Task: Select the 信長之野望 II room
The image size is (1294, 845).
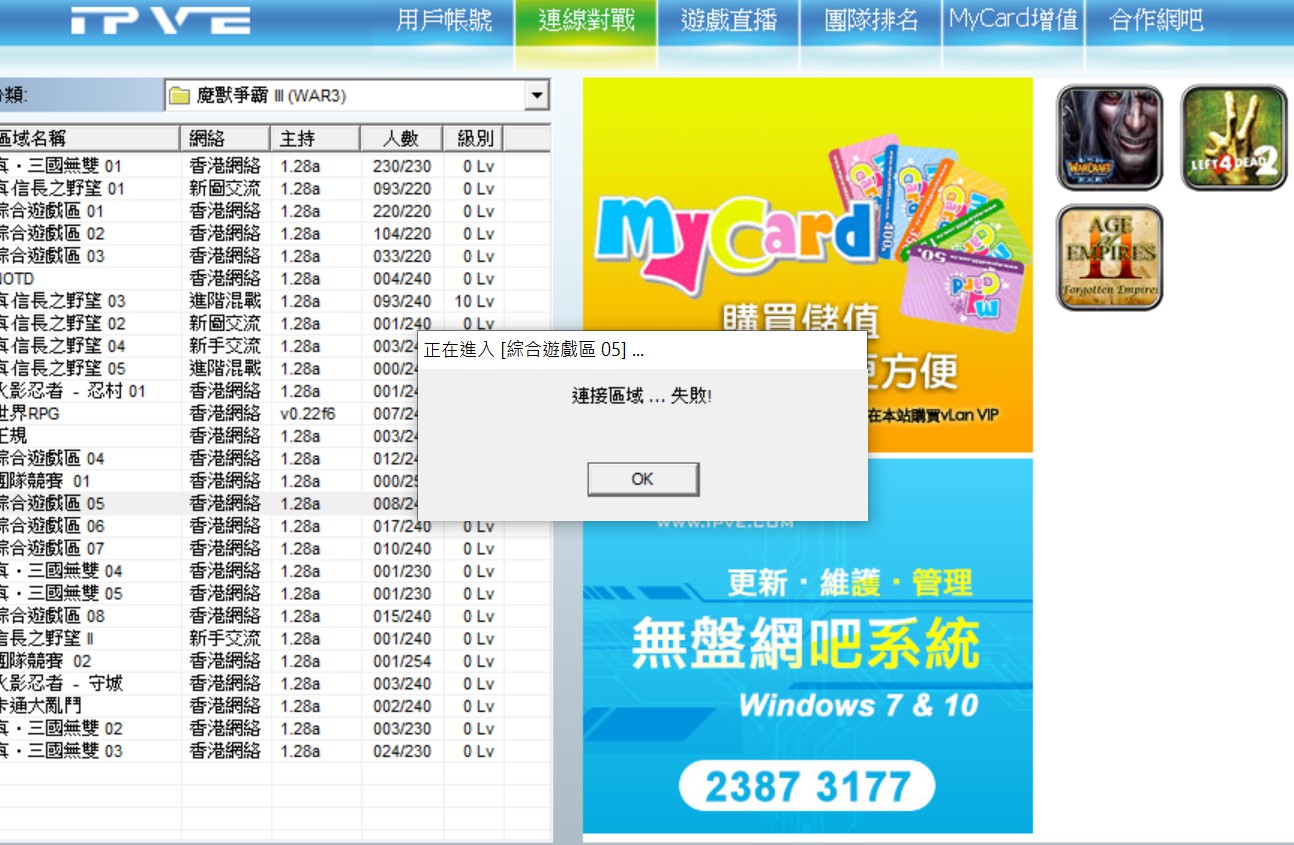Action: [275, 638]
